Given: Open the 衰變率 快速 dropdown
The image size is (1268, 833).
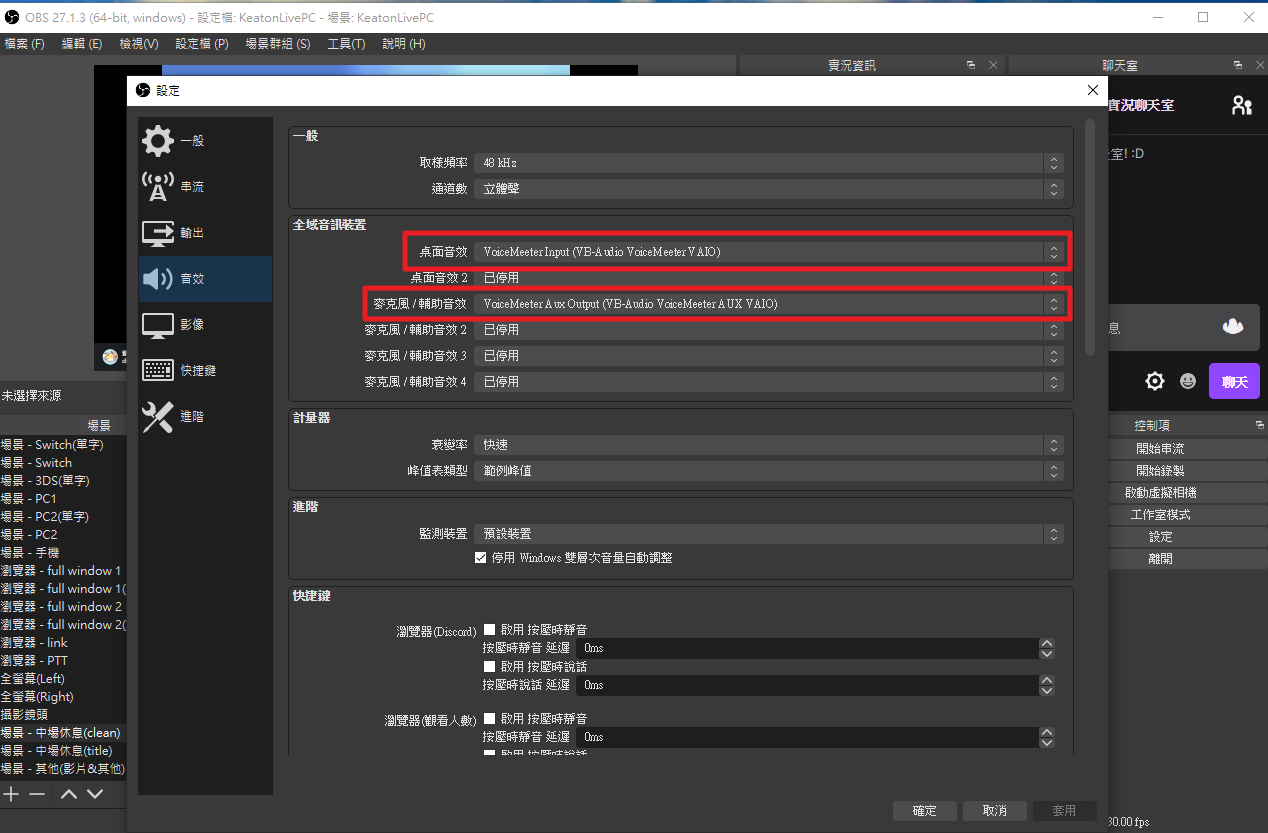Looking at the screenshot, I should (x=768, y=444).
